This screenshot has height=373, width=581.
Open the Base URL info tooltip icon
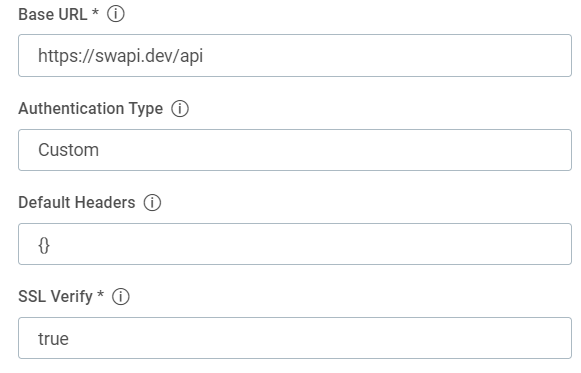tap(116, 14)
